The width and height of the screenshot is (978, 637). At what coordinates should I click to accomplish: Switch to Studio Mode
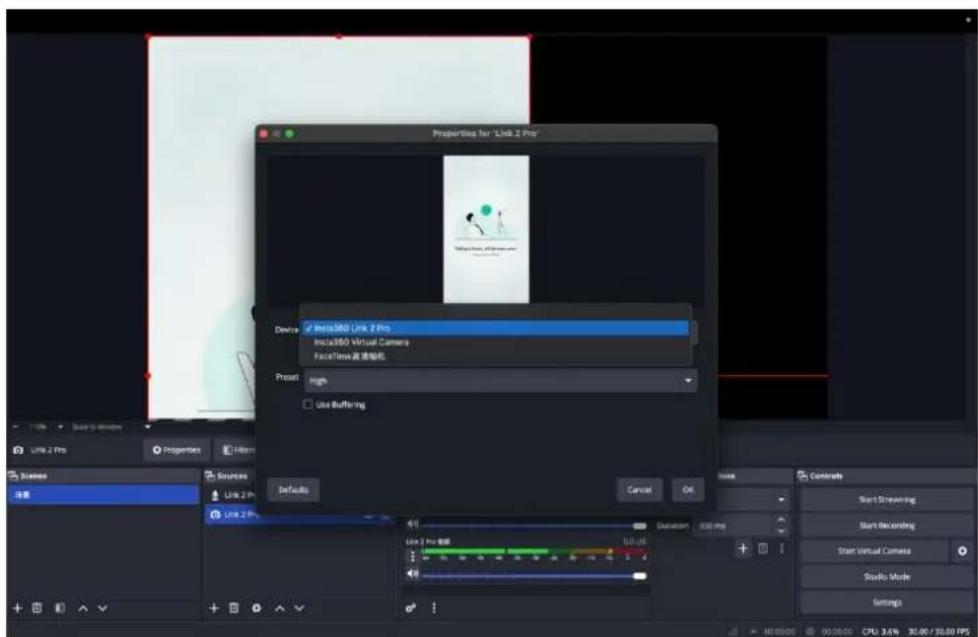[x=887, y=576]
